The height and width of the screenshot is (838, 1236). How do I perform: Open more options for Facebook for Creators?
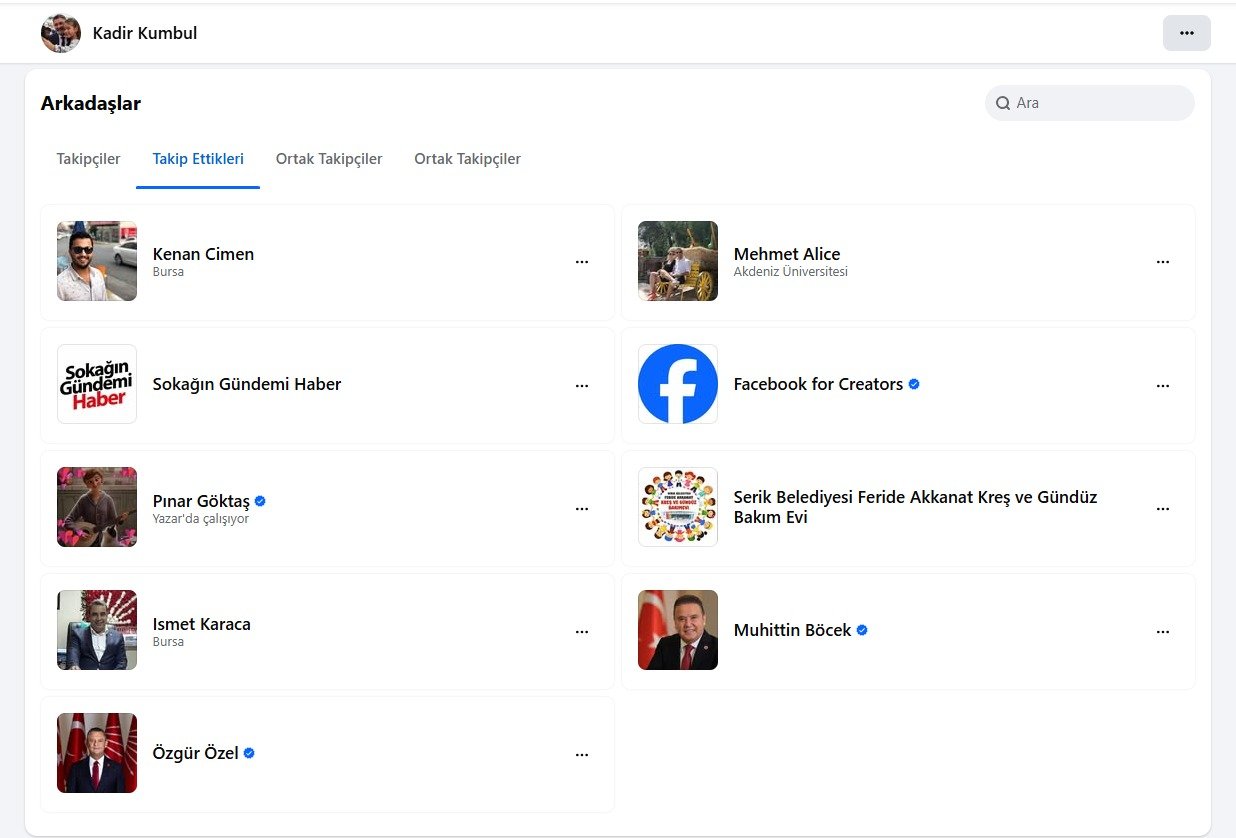tap(1163, 385)
